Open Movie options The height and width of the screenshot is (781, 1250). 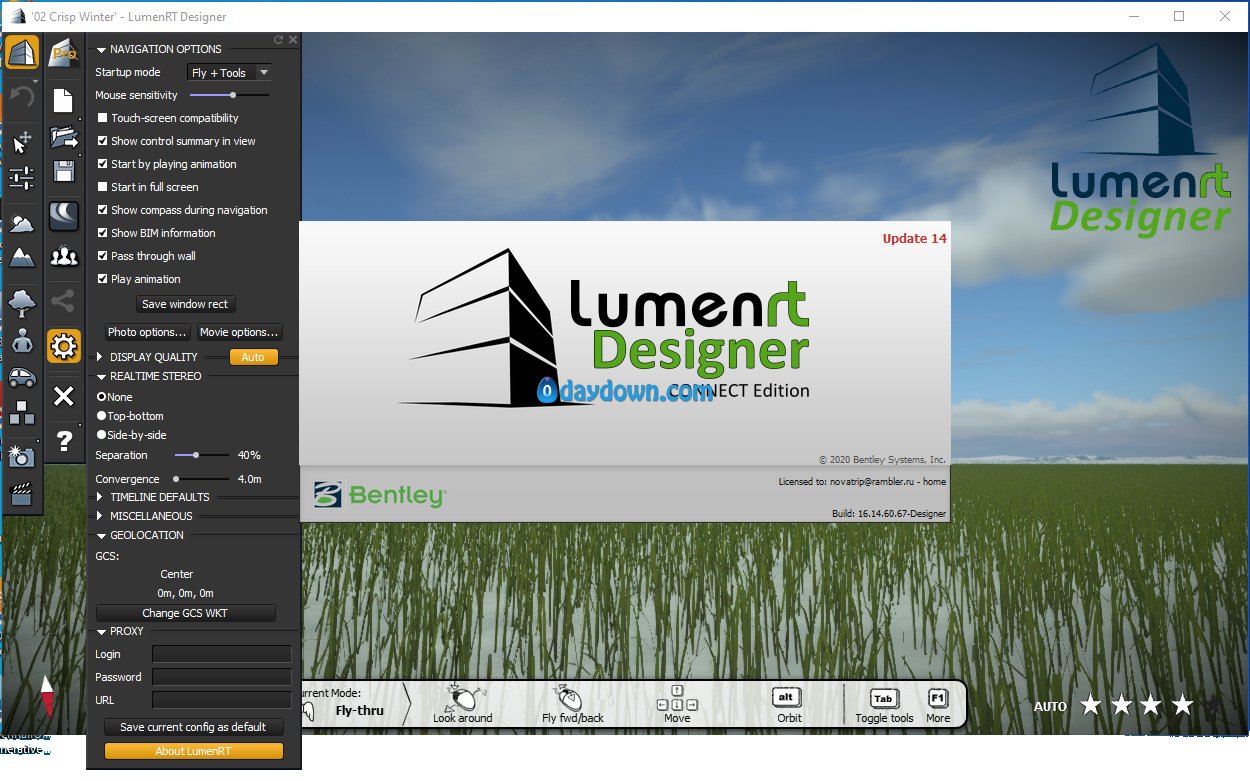pyautogui.click(x=239, y=332)
